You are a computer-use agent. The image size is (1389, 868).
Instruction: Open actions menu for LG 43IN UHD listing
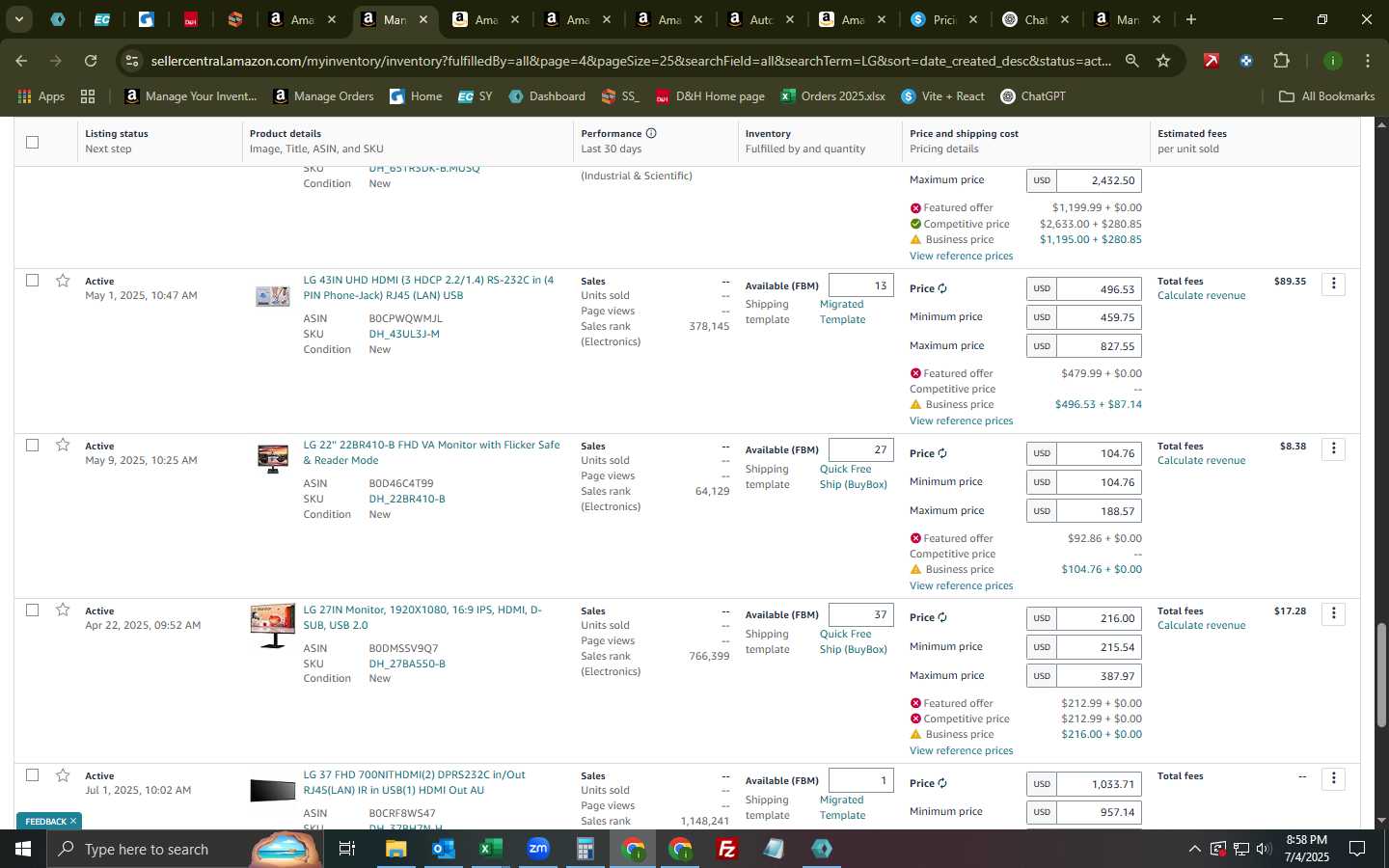coord(1333,284)
